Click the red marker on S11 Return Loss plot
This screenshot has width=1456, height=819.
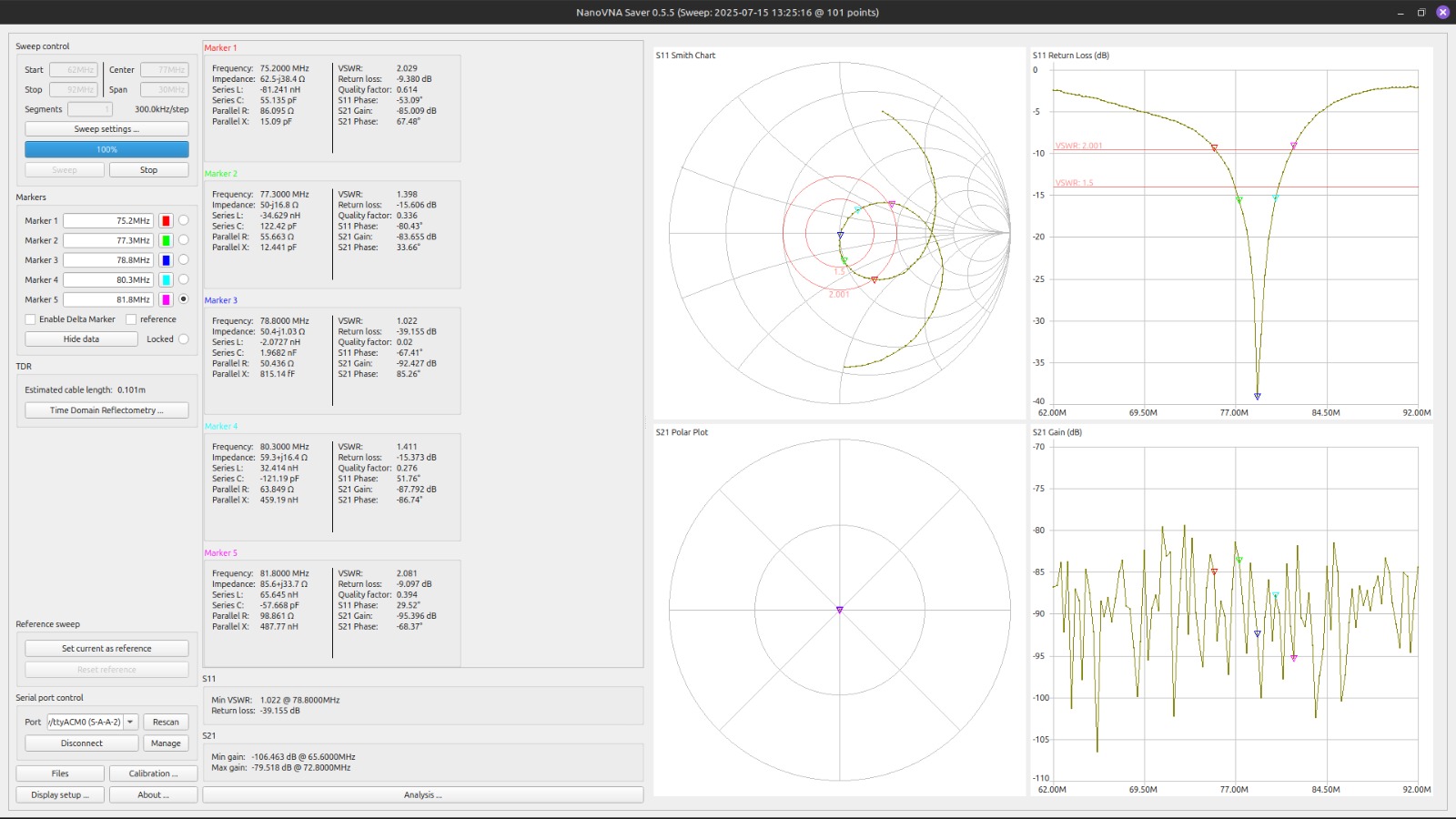coord(1214,147)
